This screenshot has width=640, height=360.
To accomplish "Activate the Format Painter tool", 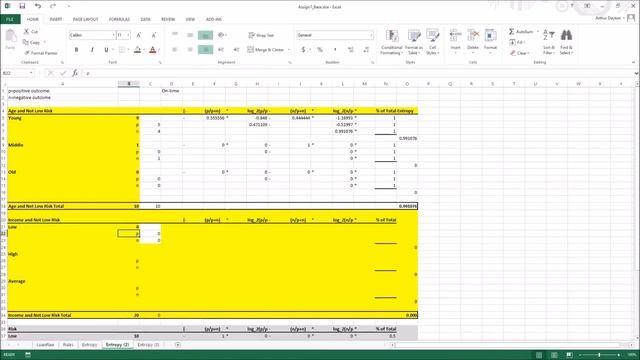I will 41,53.
